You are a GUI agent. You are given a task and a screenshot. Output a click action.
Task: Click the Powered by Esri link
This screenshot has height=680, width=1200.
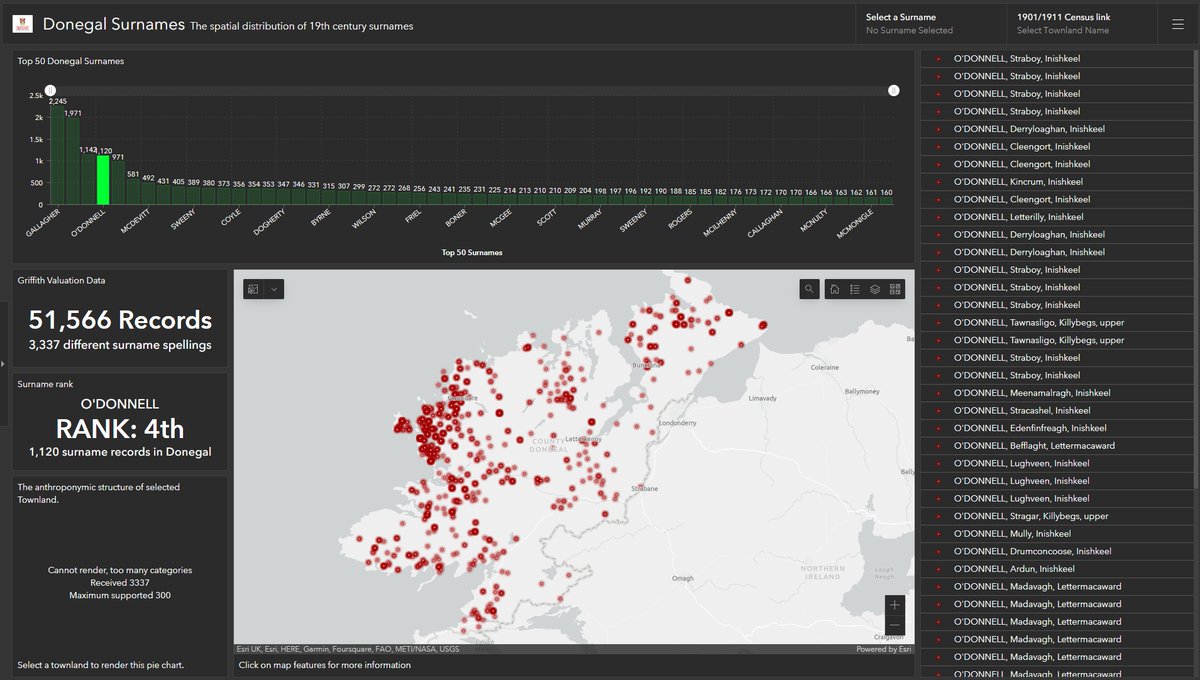click(x=884, y=649)
